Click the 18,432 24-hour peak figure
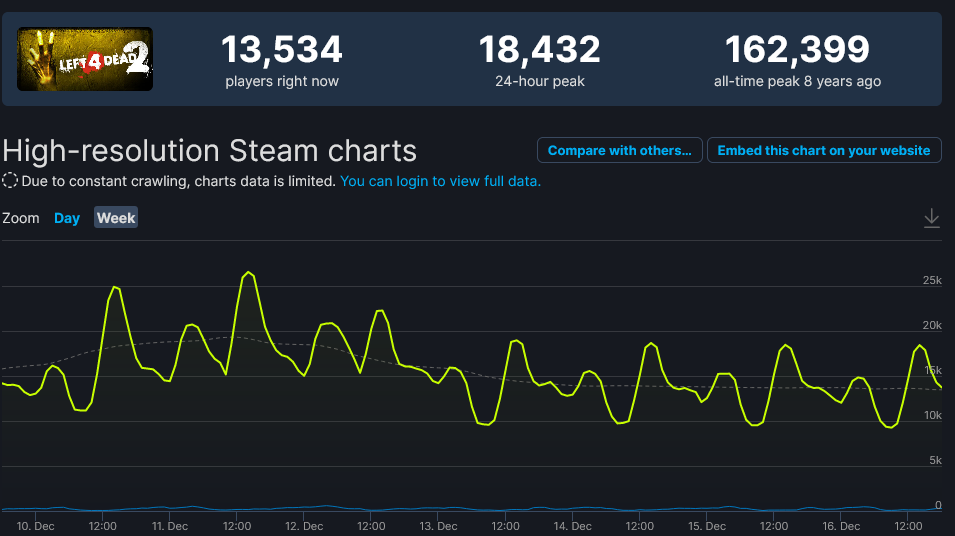955x536 pixels. 540,49
